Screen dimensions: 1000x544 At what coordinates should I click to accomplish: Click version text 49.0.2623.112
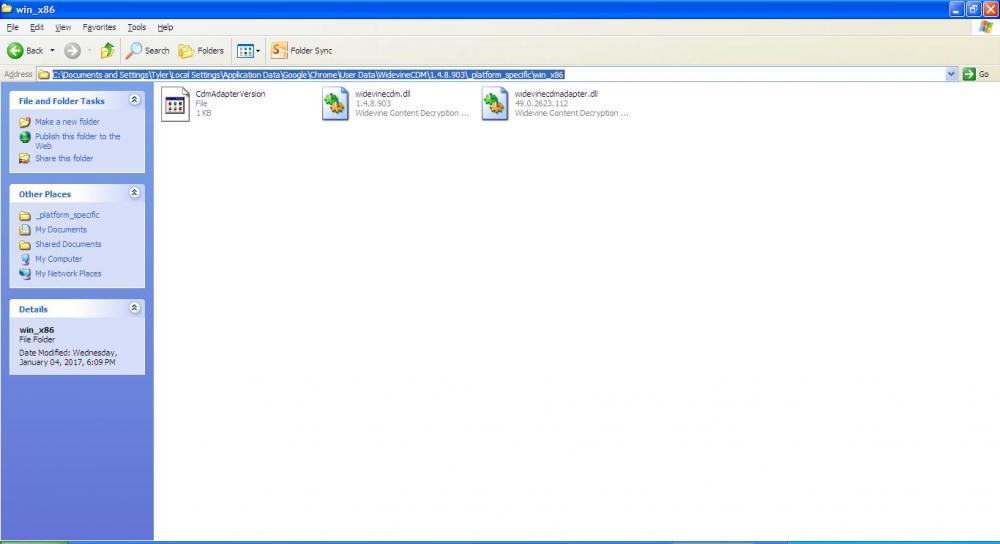point(541,103)
